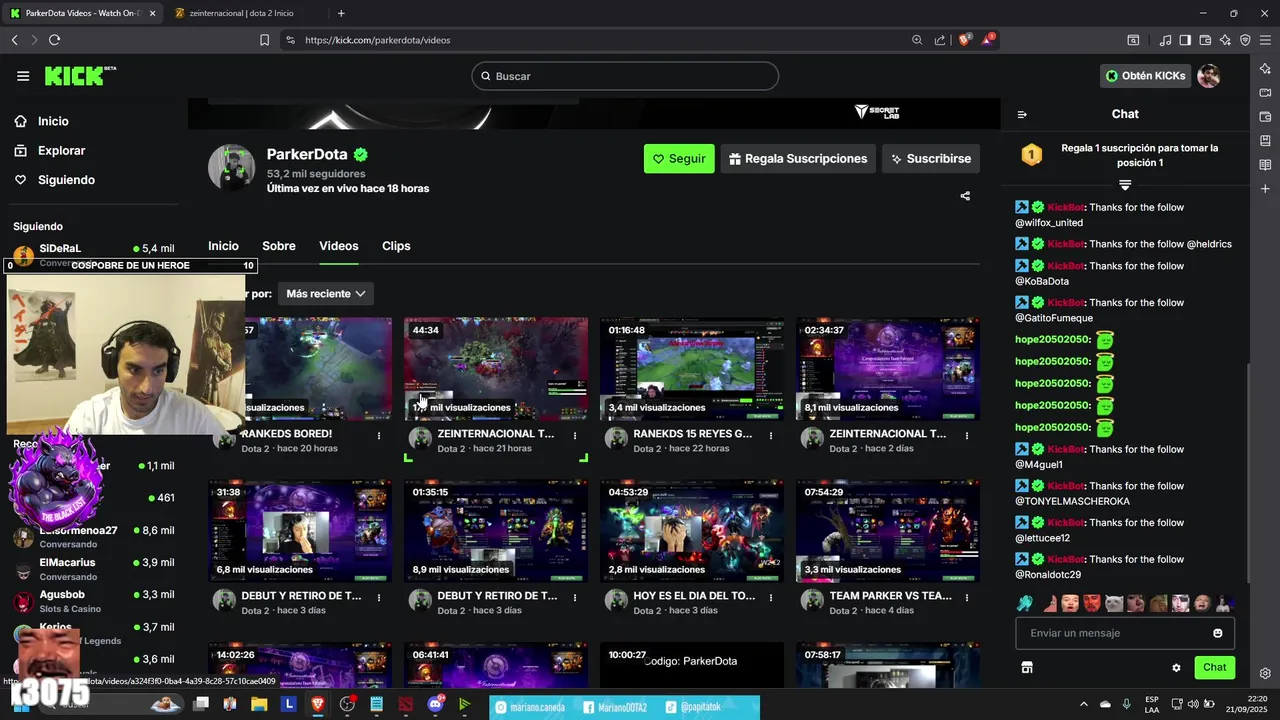This screenshot has width=1280, height=720.
Task: Open options for RANEKDS 15 REYES video
Action: point(771,435)
